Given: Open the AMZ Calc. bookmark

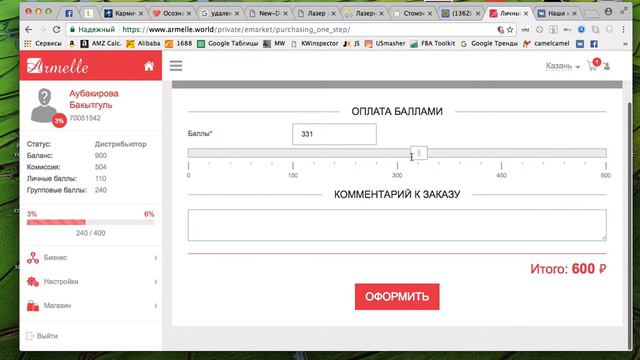Looking at the screenshot, I should coord(101,43).
